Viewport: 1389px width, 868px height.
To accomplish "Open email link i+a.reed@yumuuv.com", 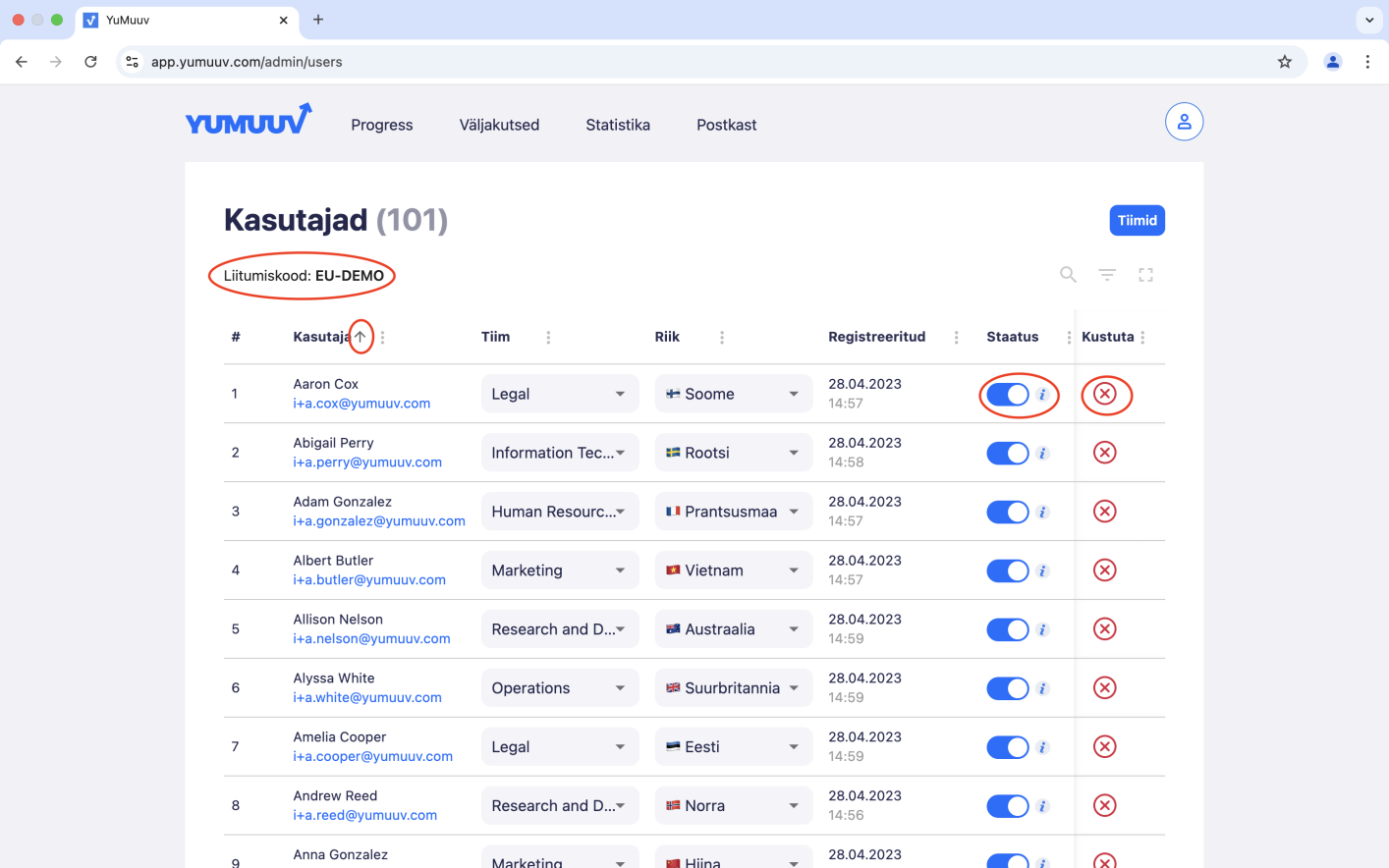I will 365,815.
